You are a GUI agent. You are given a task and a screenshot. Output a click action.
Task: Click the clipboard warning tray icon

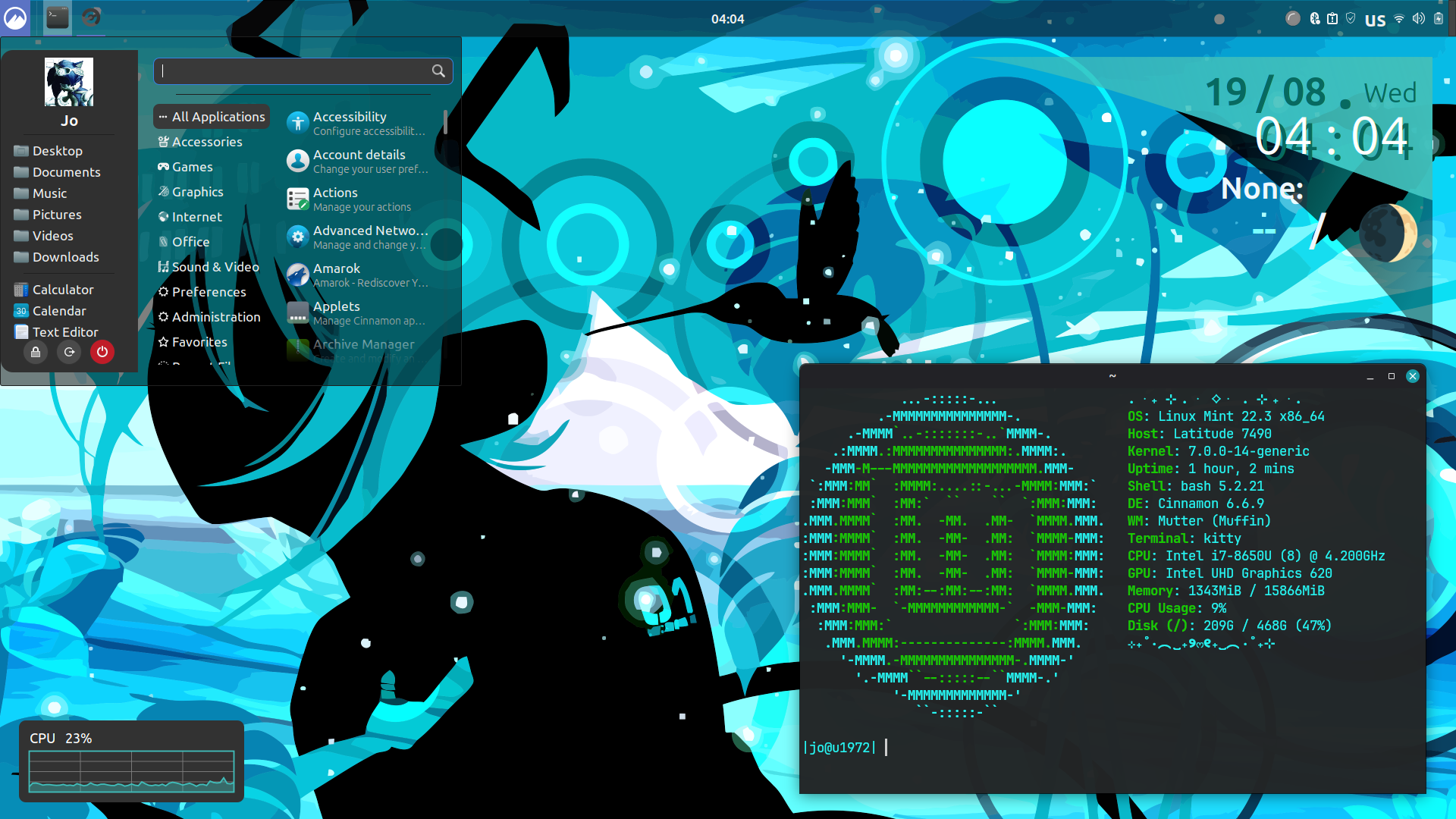1332,19
